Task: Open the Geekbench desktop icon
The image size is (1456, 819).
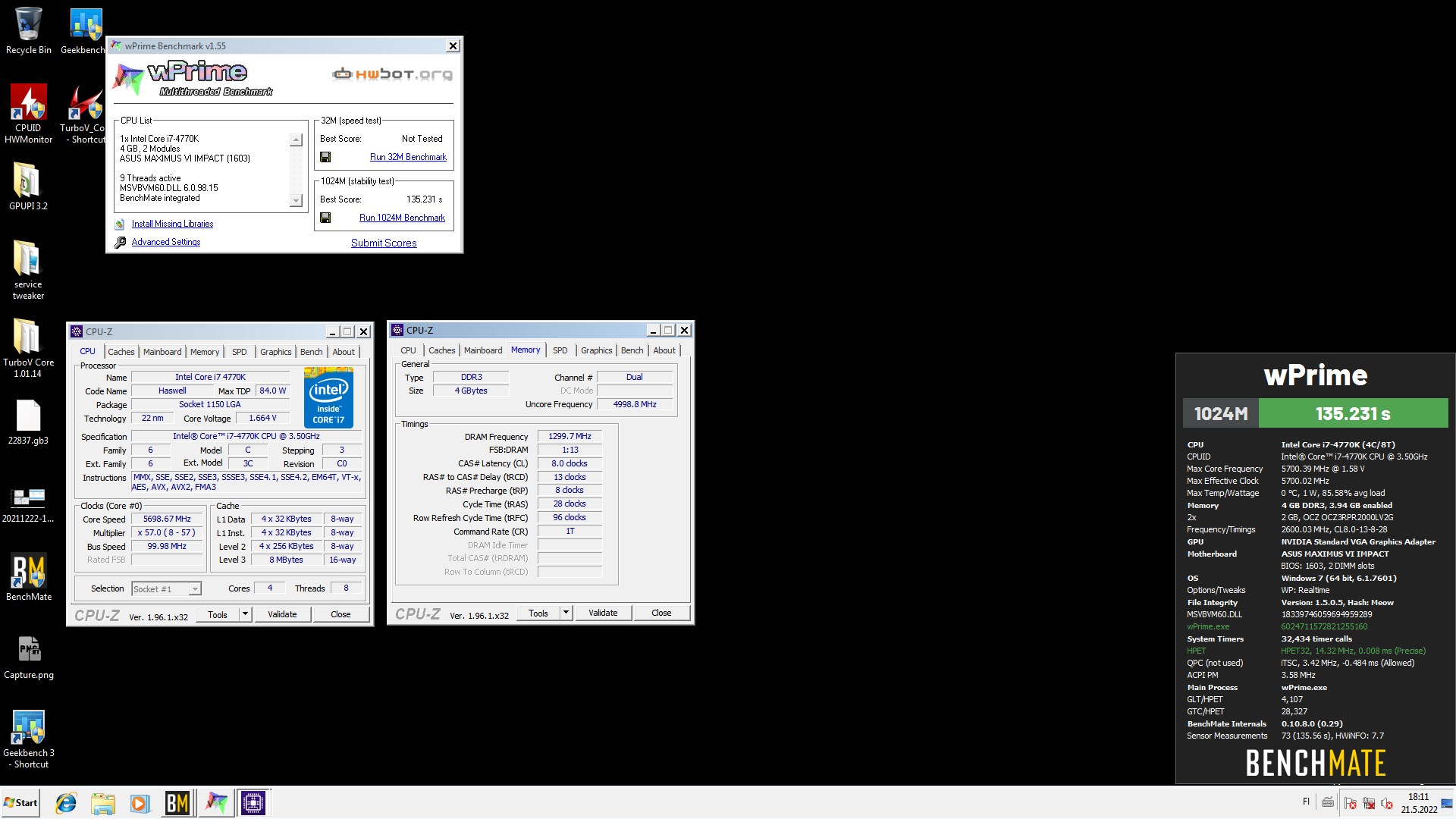Action: (85, 31)
